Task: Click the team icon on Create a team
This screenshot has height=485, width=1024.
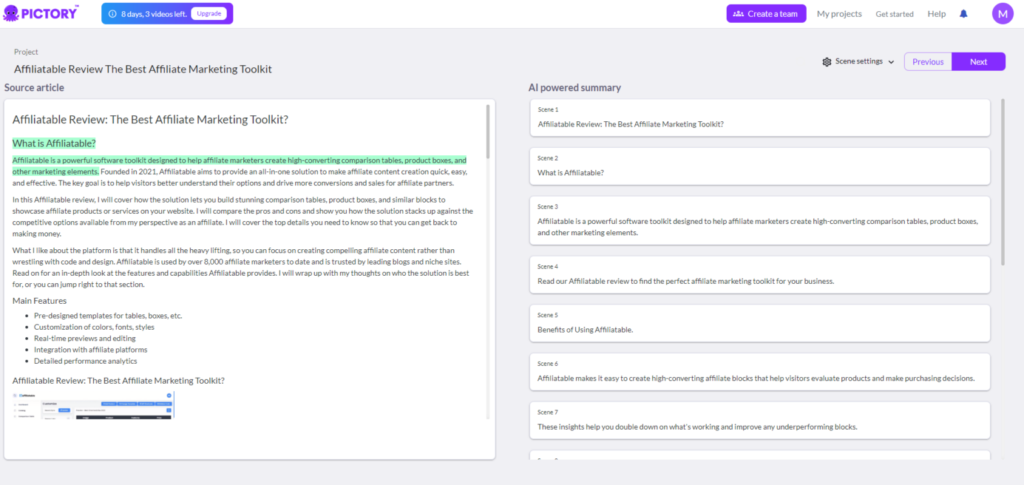Action: point(739,14)
